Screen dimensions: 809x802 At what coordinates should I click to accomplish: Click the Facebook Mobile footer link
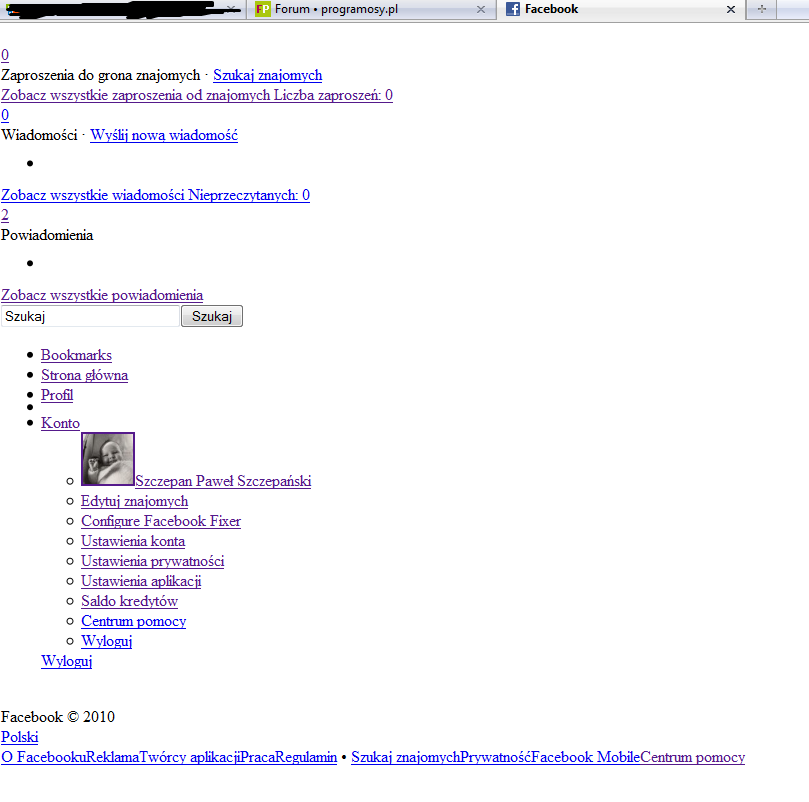(x=586, y=757)
